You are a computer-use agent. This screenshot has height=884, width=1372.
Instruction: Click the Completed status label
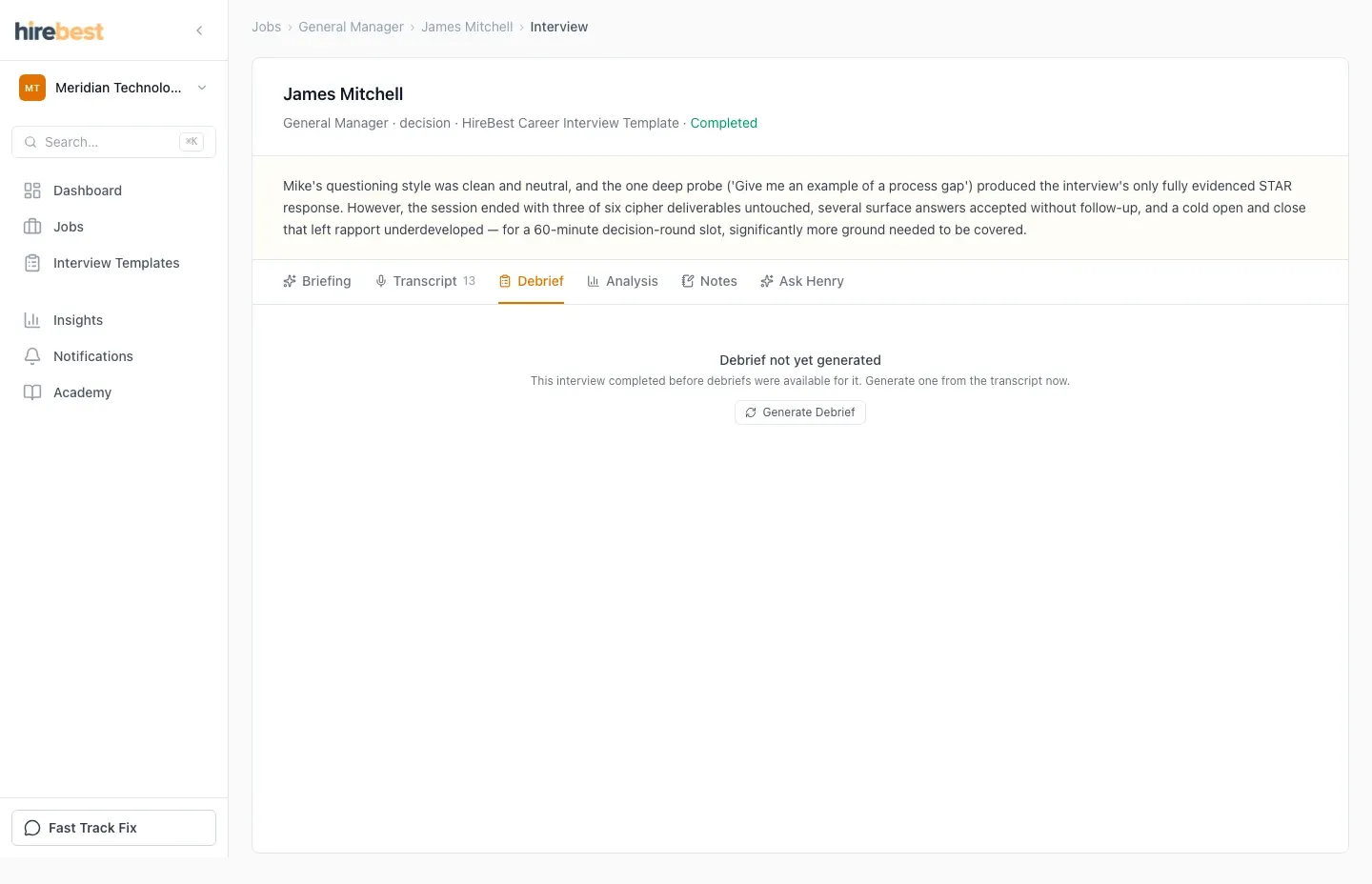click(724, 123)
